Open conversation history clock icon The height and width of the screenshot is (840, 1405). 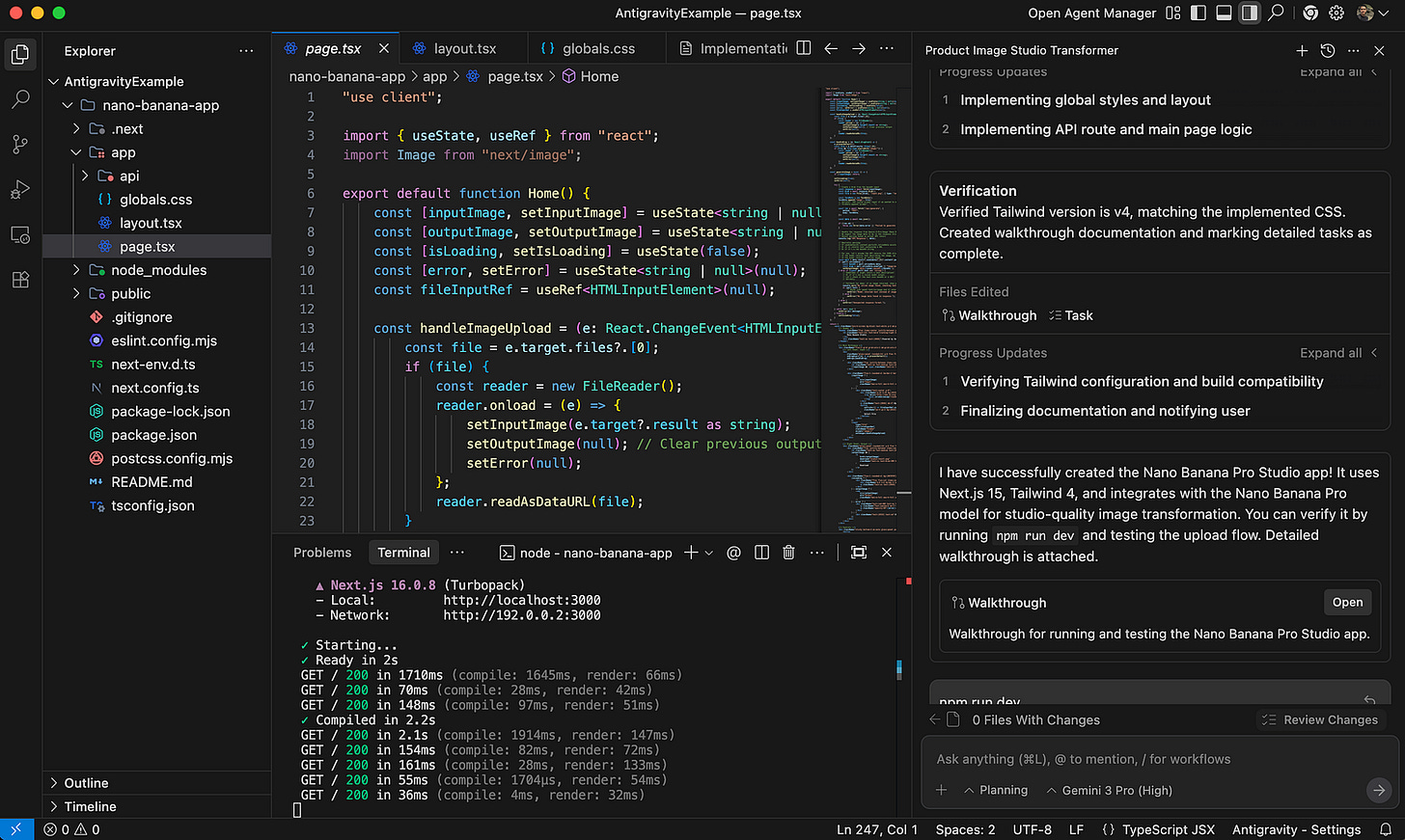1328,50
